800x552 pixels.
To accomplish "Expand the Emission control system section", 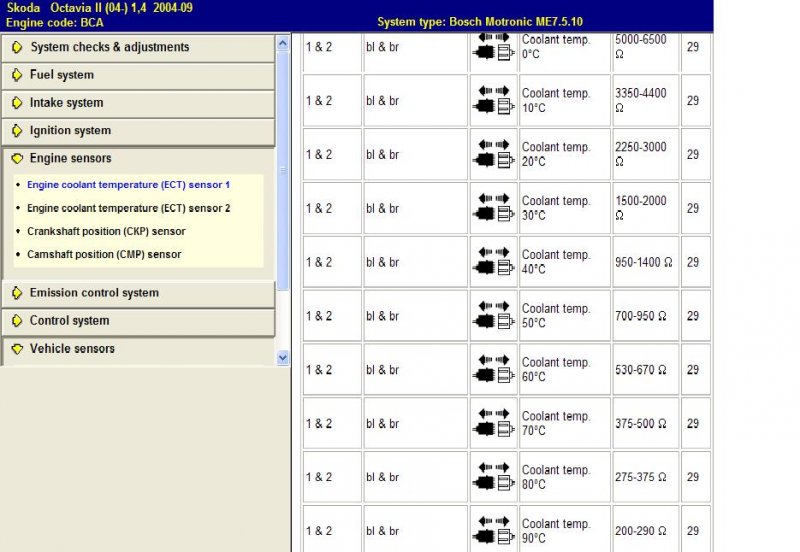I will (138, 293).
